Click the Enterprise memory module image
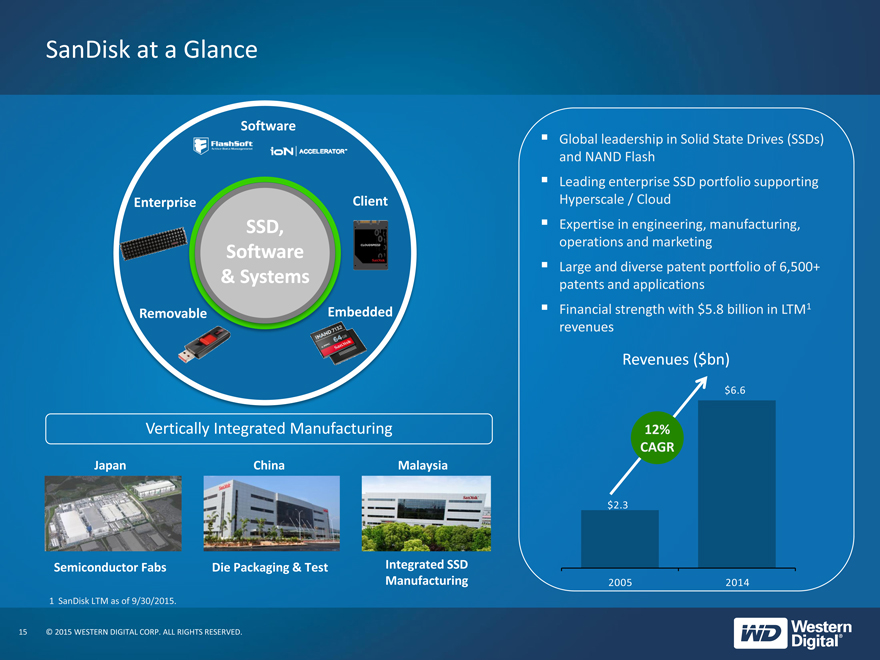 pyautogui.click(x=154, y=243)
